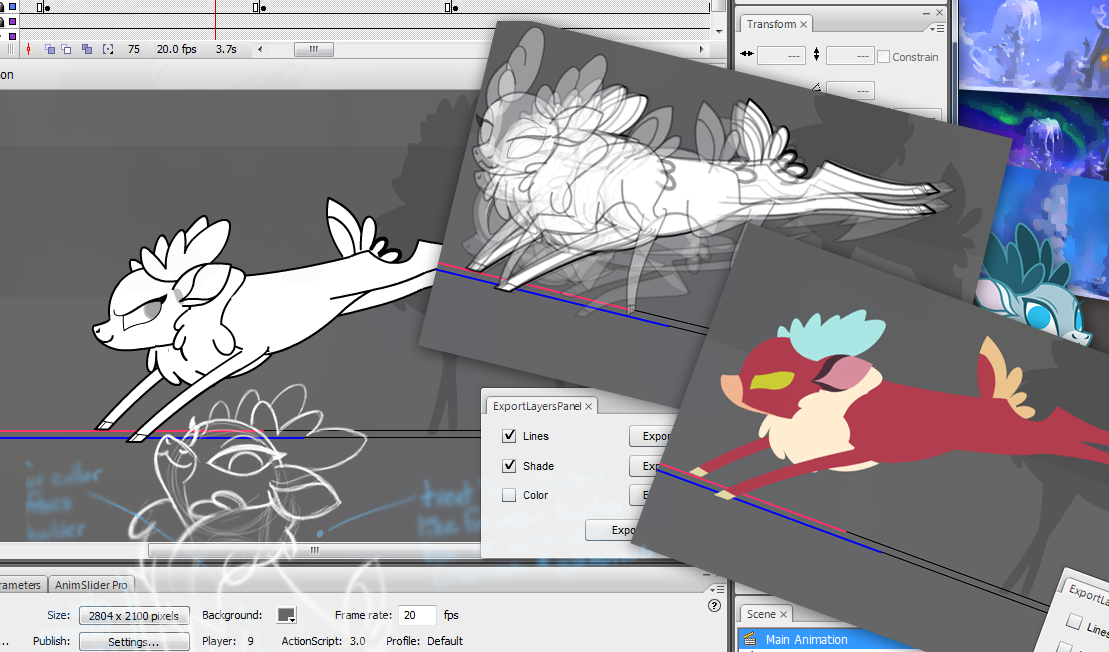Click the second layer's purple outline square
This screenshot has width=1109, height=652.
12,22
